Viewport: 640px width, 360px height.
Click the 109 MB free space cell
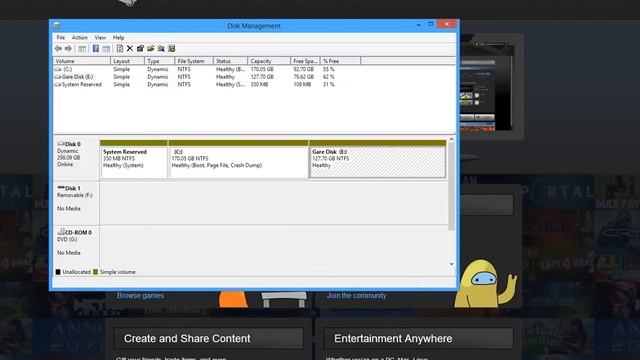(302, 84)
